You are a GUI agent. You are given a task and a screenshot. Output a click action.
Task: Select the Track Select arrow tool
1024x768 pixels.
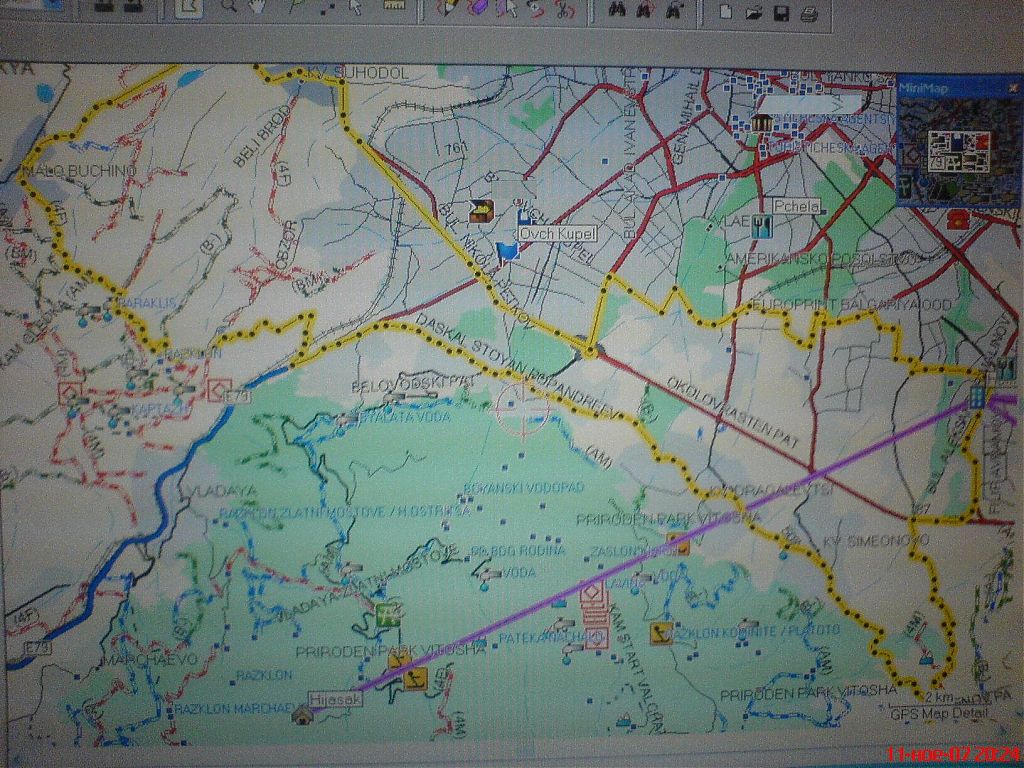point(509,8)
